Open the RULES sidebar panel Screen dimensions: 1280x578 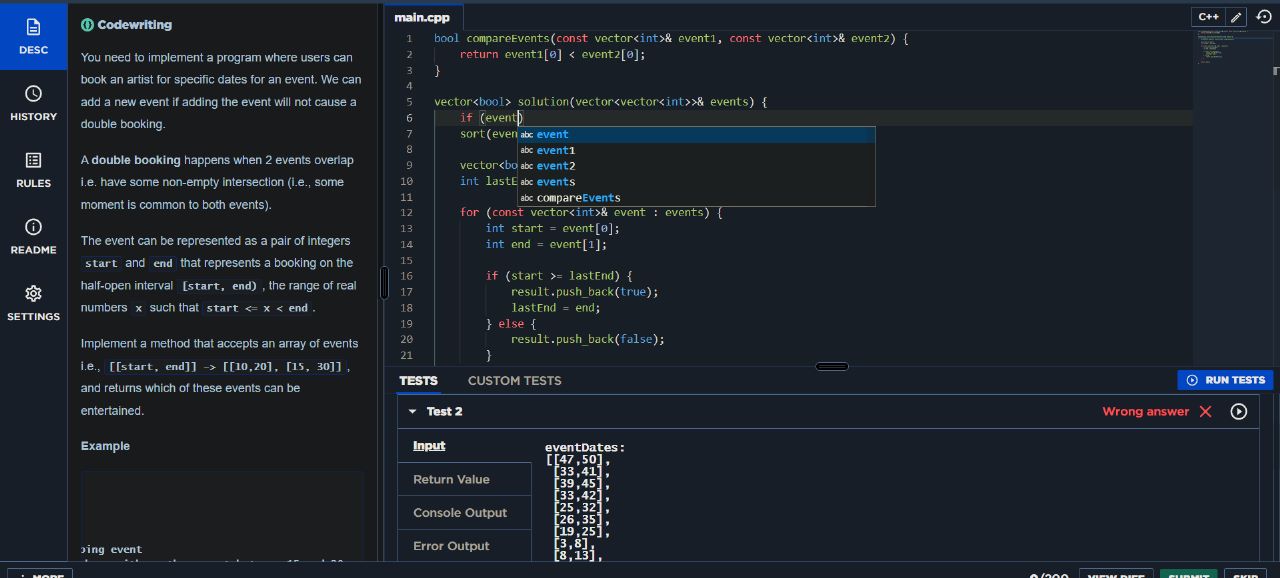coord(33,170)
